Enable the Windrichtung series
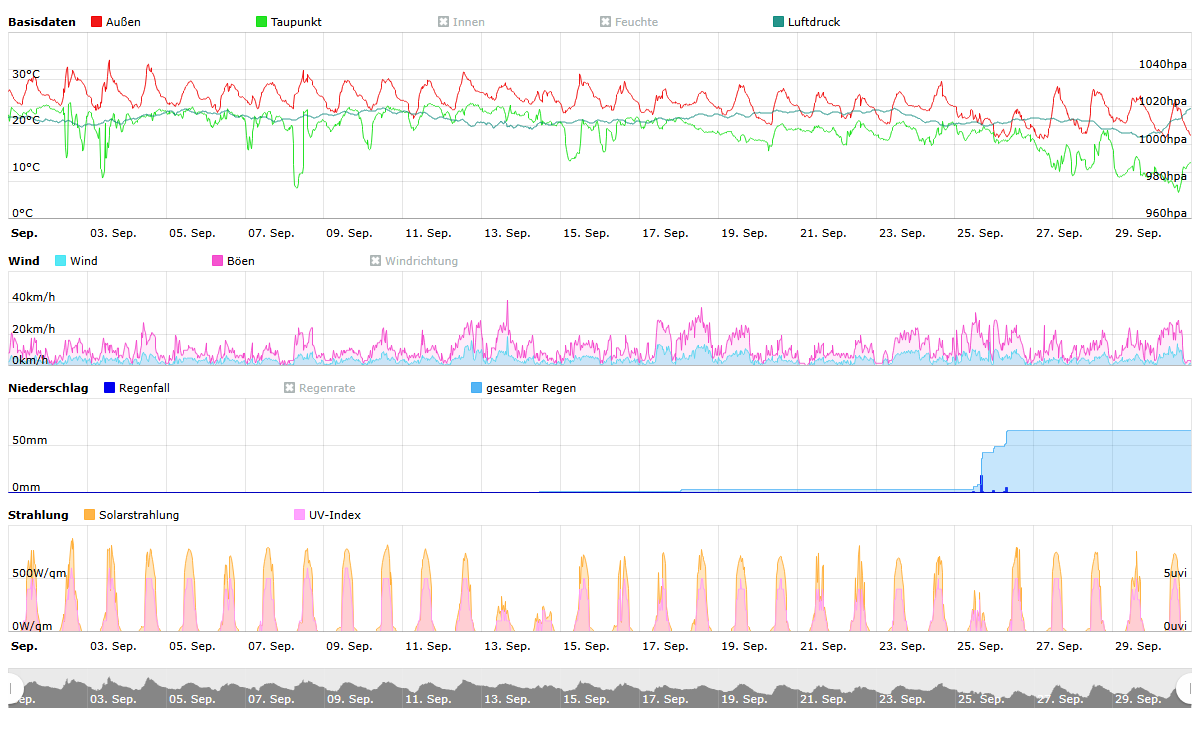The image size is (1200, 750). 376,261
